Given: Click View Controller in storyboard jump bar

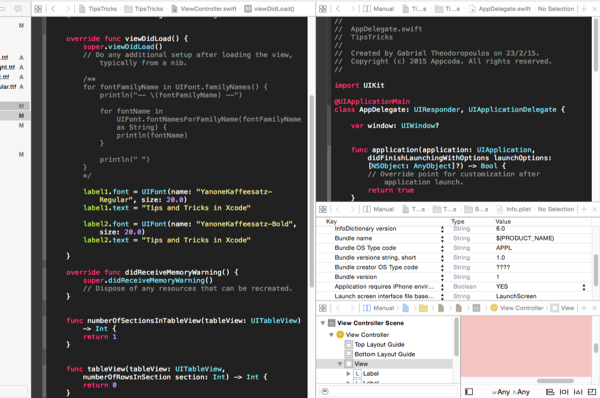Looking at the screenshot, I should click(517, 308).
